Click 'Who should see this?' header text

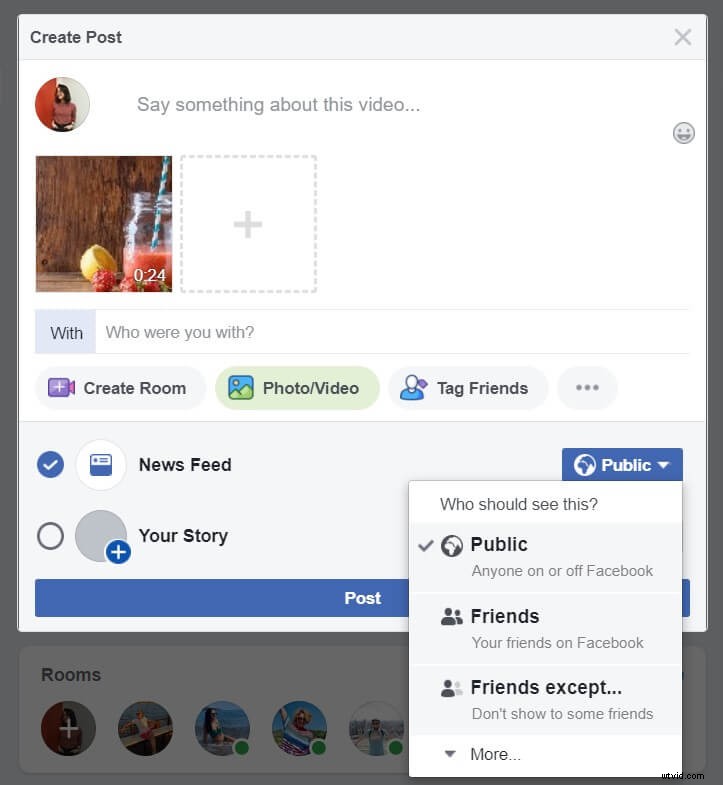coord(519,504)
